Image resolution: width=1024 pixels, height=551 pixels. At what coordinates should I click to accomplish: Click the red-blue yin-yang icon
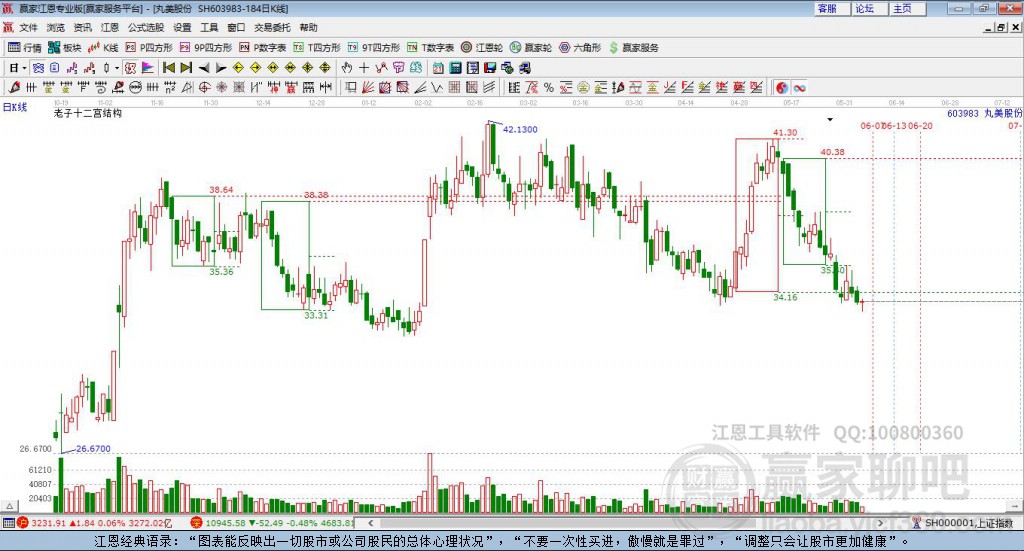(x=782, y=87)
